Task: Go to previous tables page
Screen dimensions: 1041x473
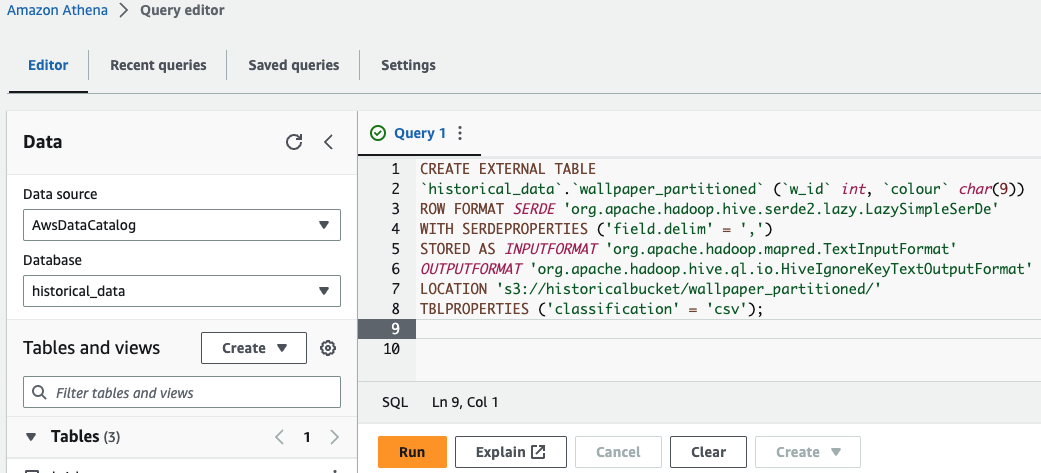Action: [280, 437]
